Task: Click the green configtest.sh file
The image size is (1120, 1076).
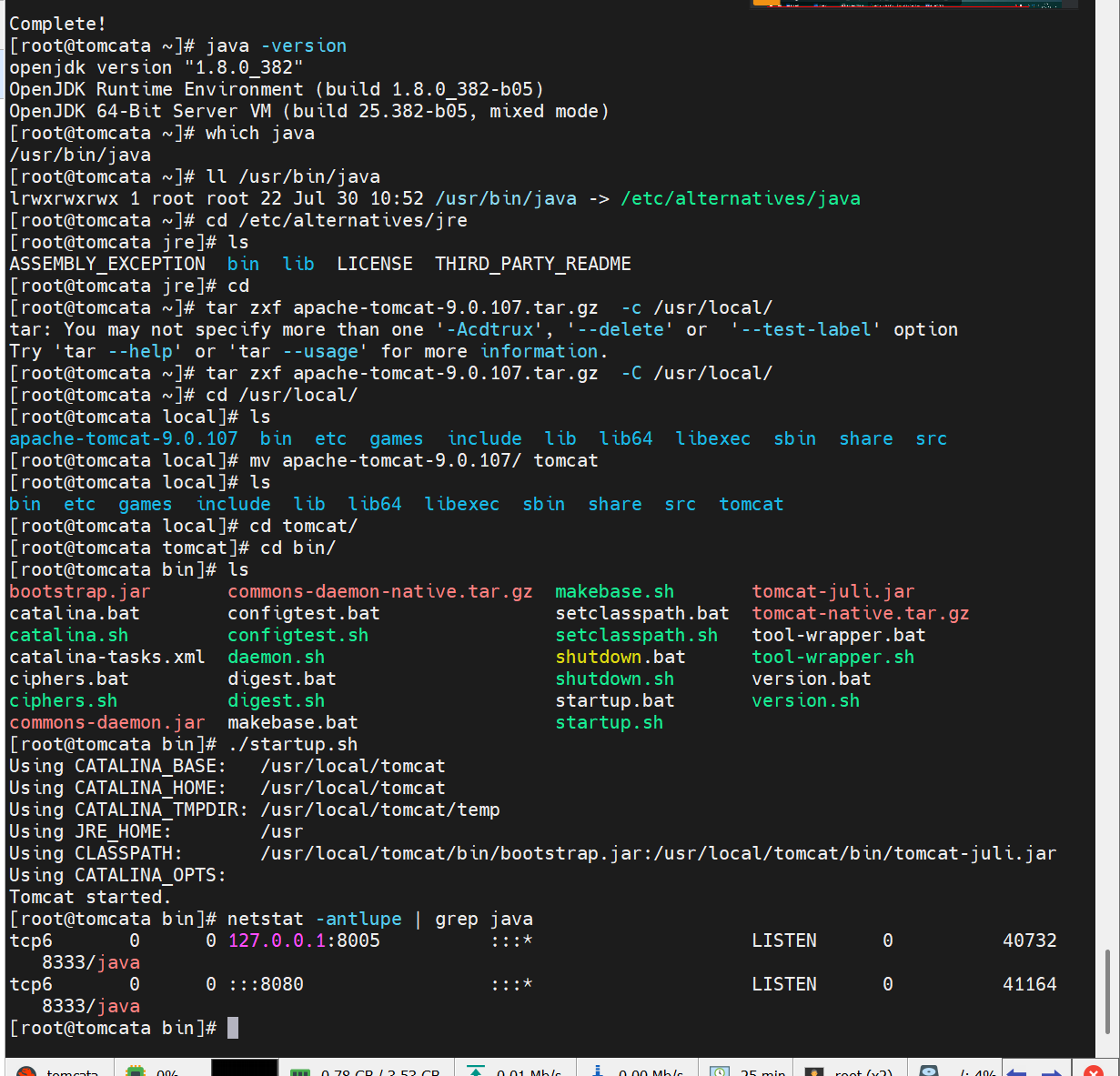Action: (x=298, y=635)
